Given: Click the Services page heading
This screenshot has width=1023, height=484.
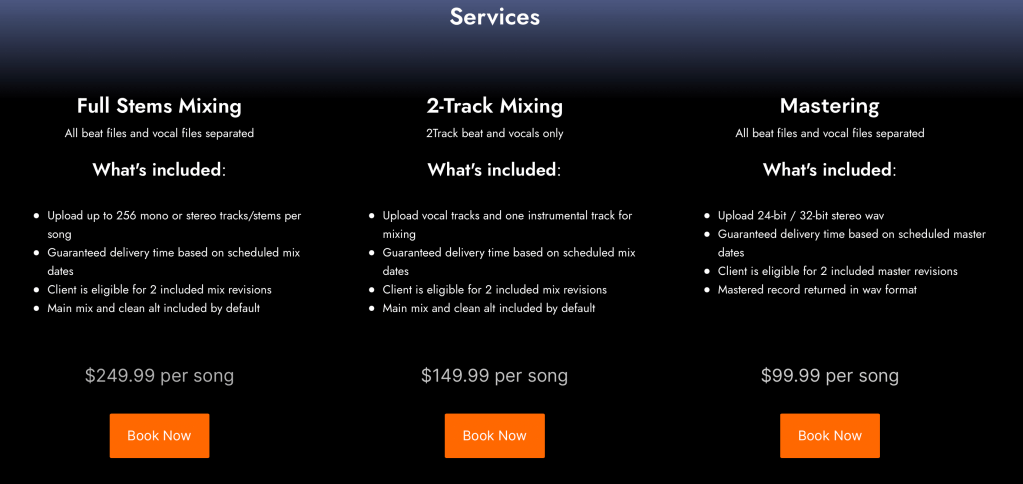Looking at the screenshot, I should click(494, 17).
